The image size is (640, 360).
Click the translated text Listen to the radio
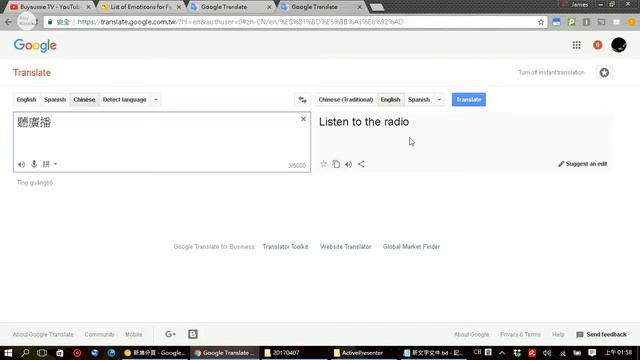point(364,122)
